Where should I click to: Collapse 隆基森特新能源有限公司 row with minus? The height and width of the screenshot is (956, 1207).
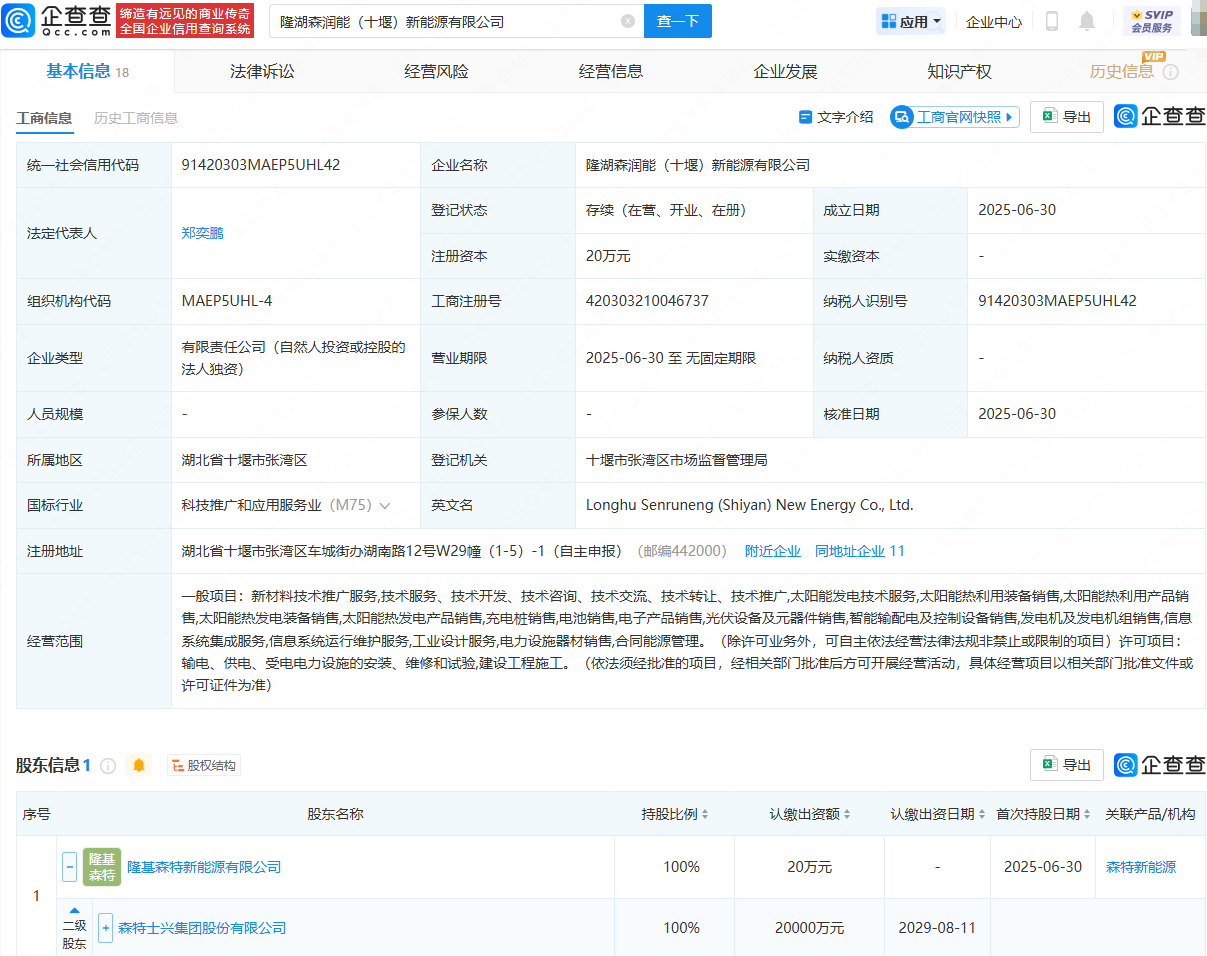pos(69,867)
